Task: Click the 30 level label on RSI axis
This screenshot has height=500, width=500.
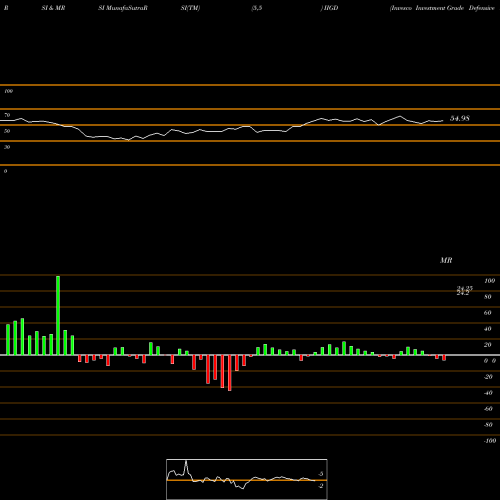Action: tap(7, 147)
